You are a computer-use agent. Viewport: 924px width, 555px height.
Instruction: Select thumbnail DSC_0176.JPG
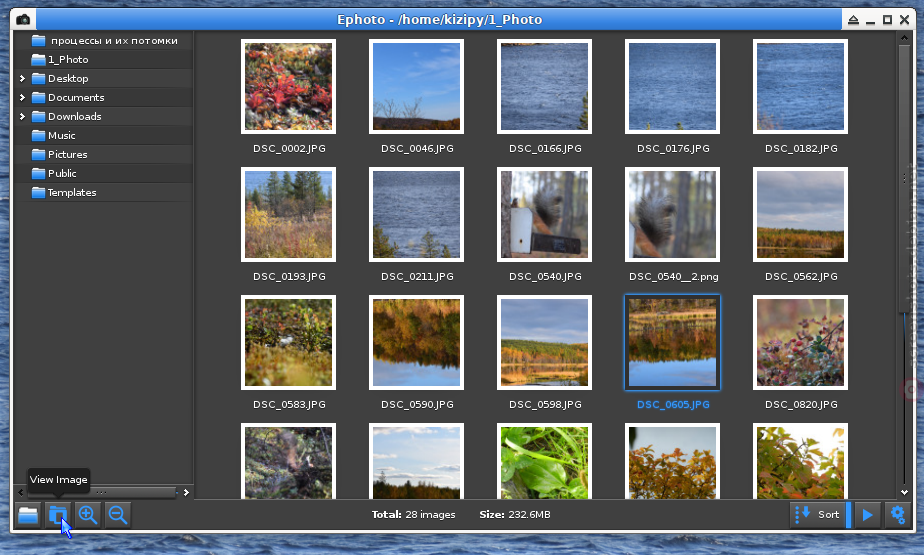tap(672, 86)
